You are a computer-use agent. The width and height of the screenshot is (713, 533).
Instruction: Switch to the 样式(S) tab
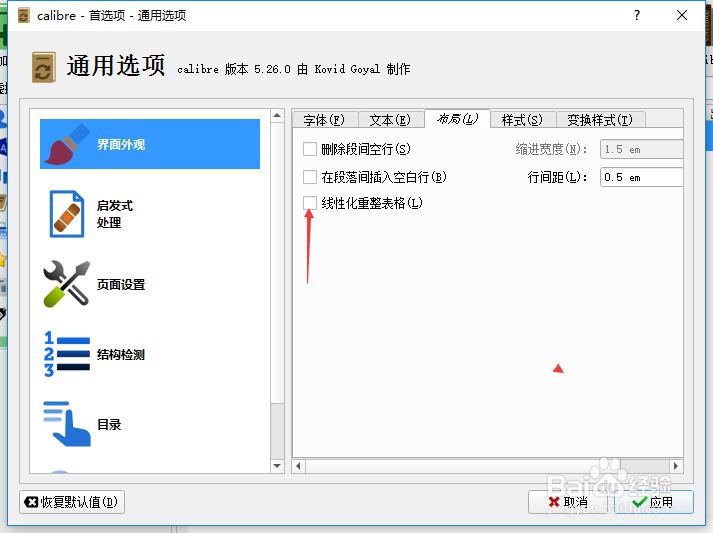[x=522, y=120]
